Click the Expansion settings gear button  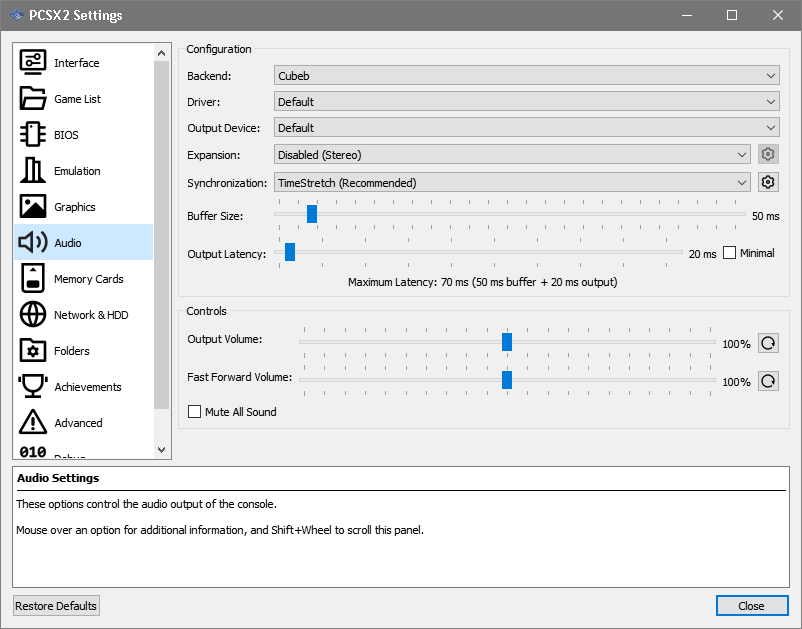pyautogui.click(x=768, y=154)
